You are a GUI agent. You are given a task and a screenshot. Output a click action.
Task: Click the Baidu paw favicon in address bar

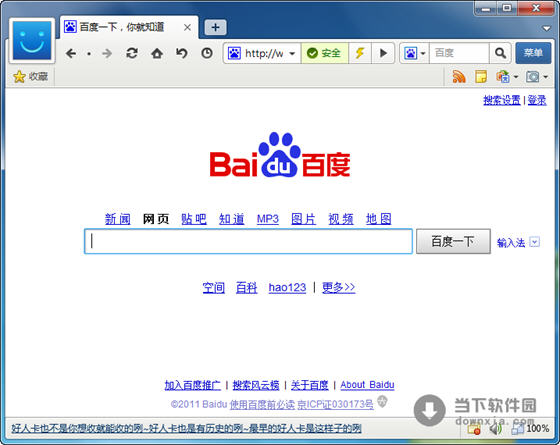pyautogui.click(x=234, y=53)
